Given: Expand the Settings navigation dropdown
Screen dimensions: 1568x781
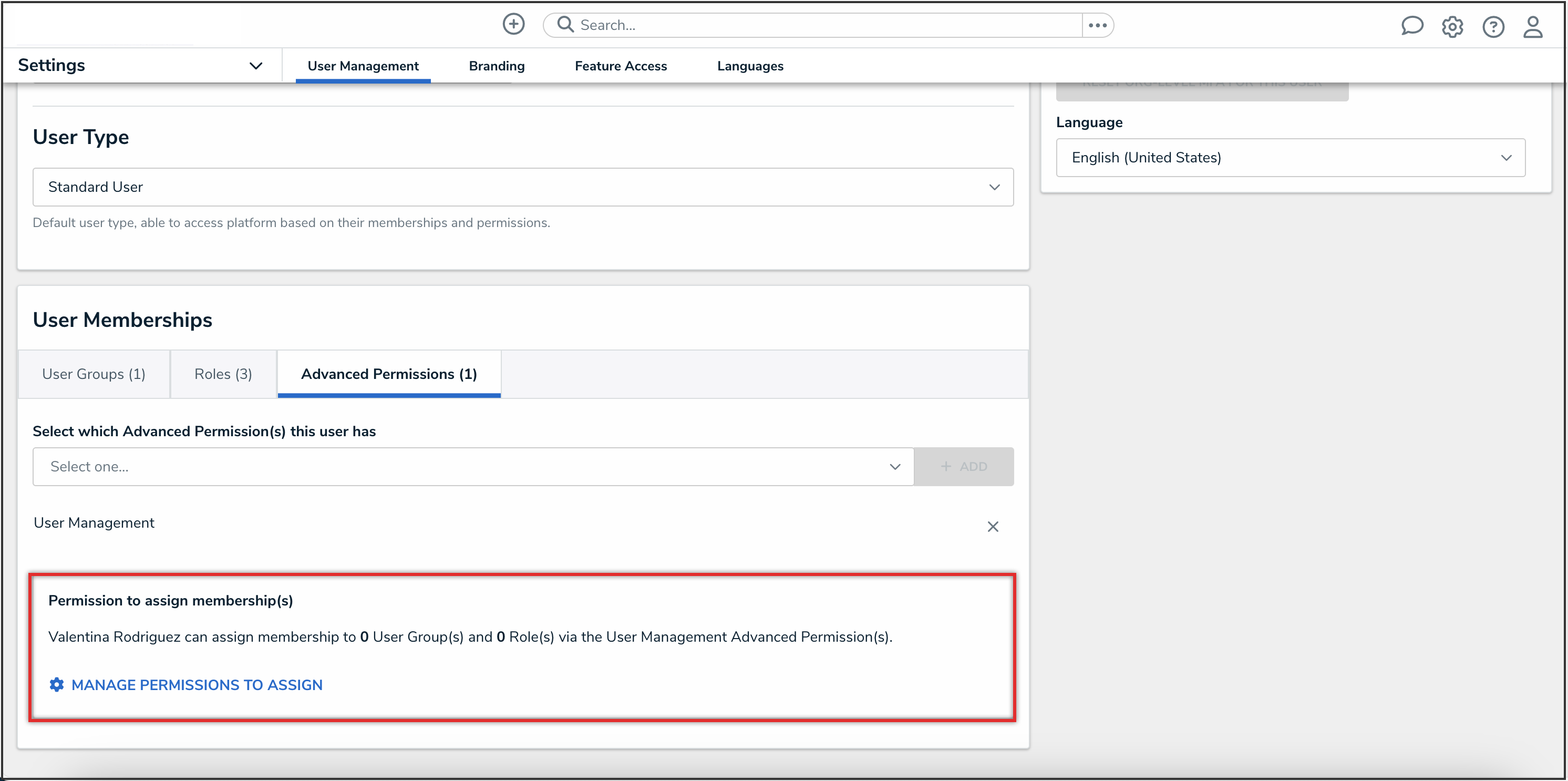Looking at the screenshot, I should [x=256, y=65].
